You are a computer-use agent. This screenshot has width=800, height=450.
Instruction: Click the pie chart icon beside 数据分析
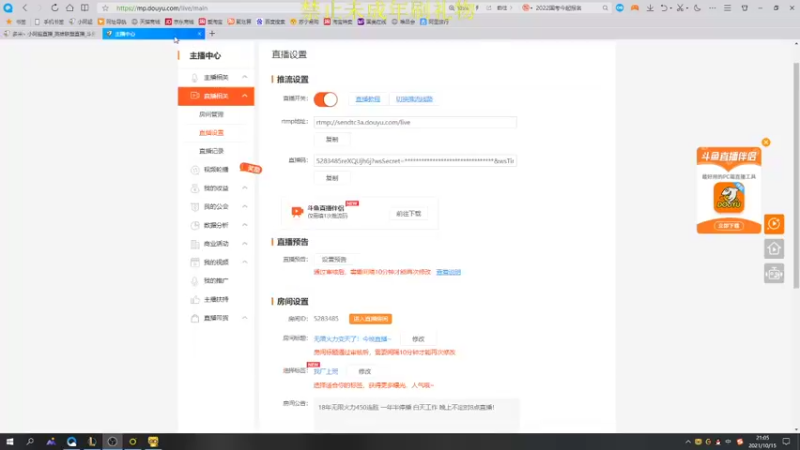[194, 225]
